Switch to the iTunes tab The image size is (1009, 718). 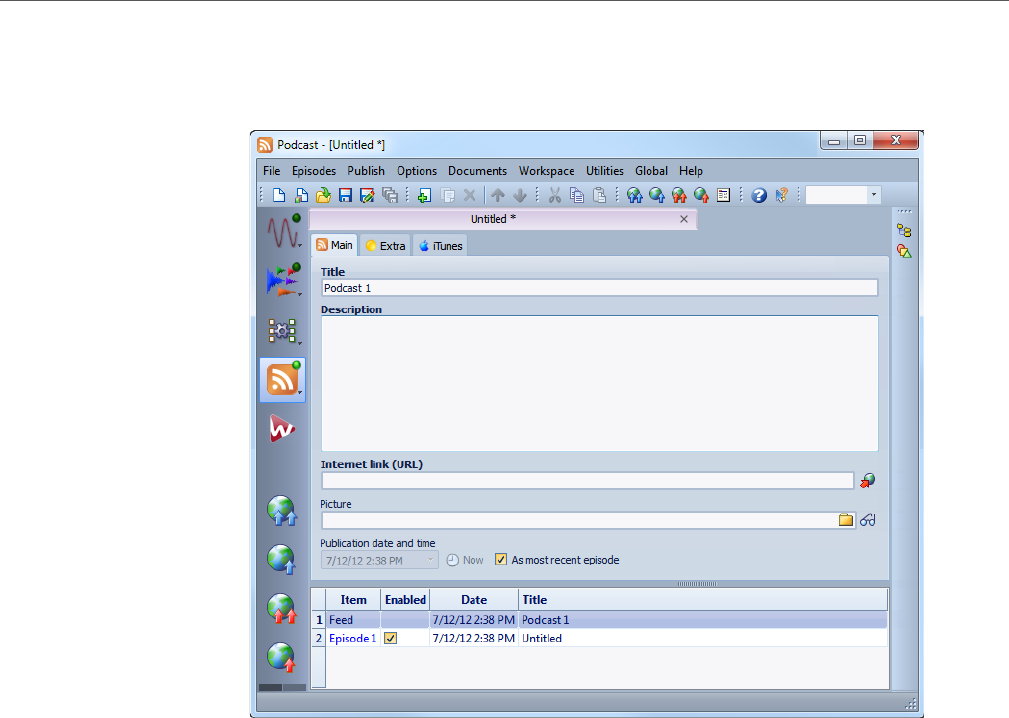440,246
